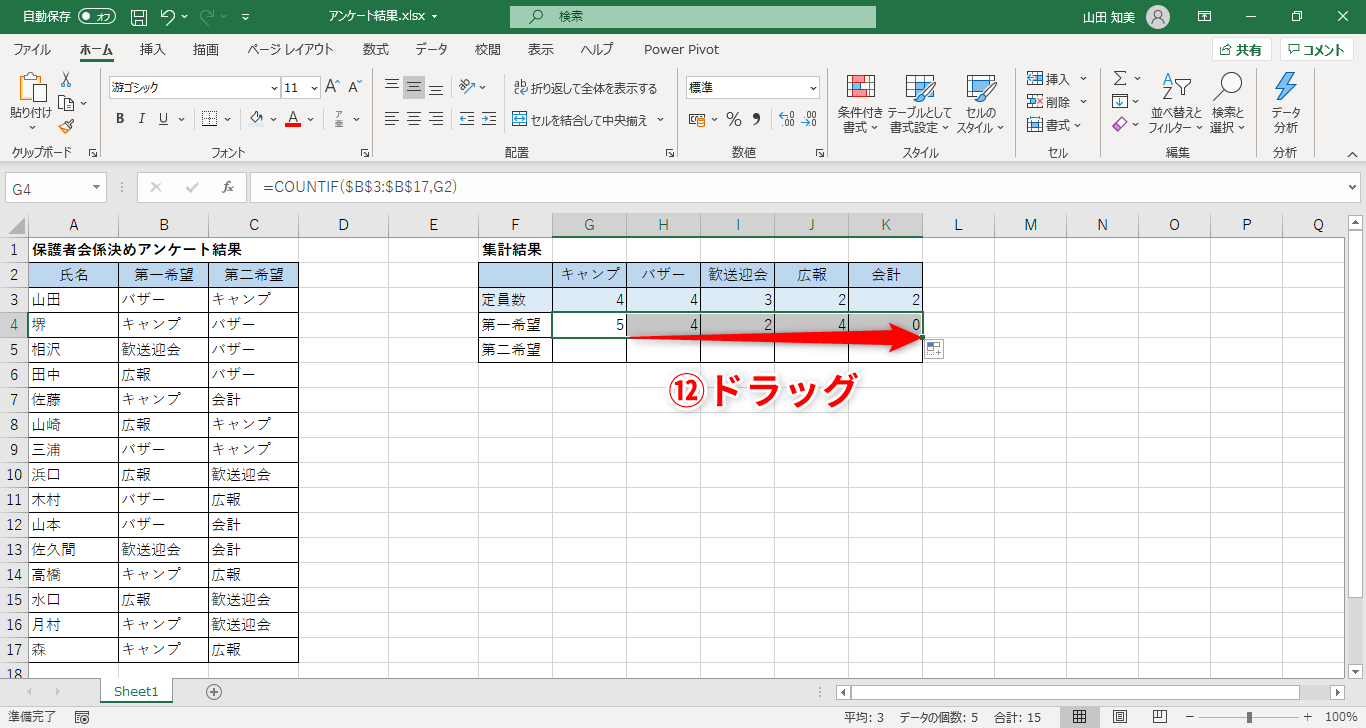Open 書式 cell format menu

click(x=1056, y=125)
